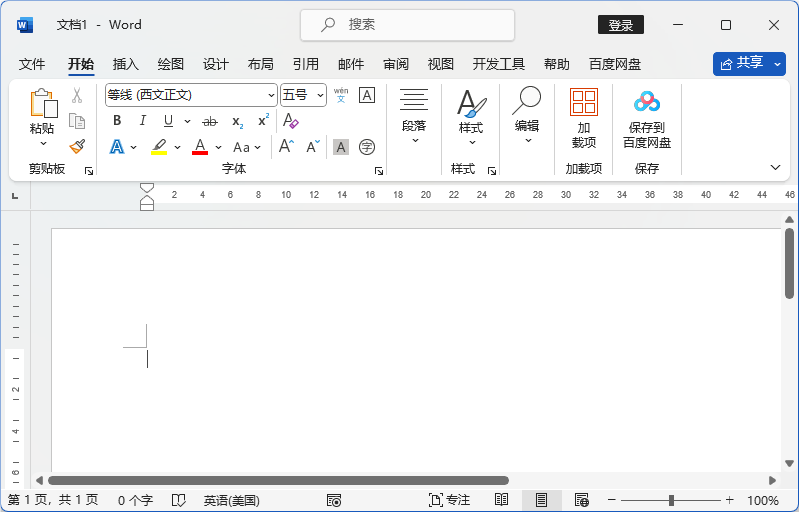Image resolution: width=799 pixels, height=512 pixels.
Task: Open the font name dropdown
Action: click(x=271, y=95)
